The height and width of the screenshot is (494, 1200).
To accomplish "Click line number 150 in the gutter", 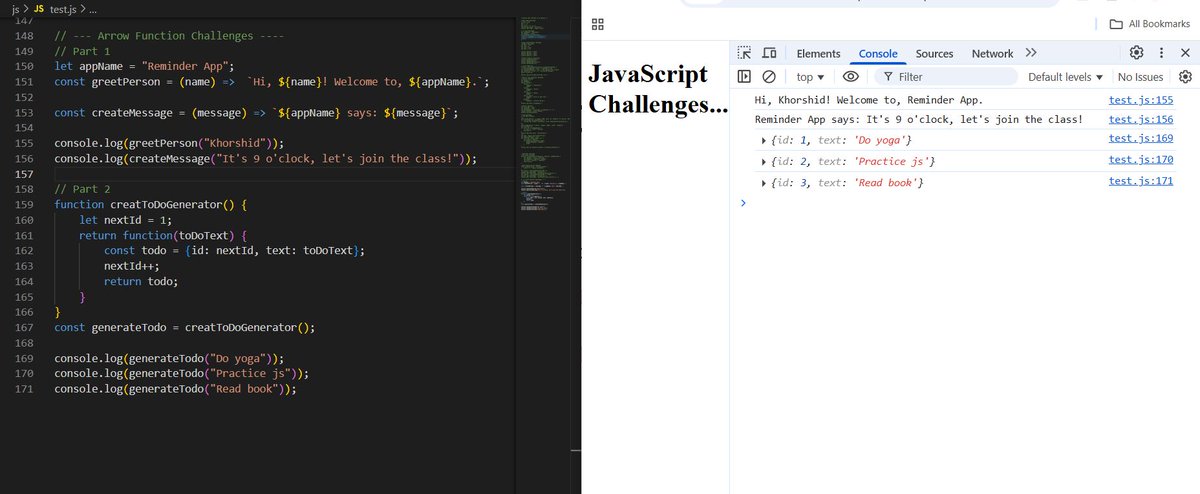I will coord(26,66).
